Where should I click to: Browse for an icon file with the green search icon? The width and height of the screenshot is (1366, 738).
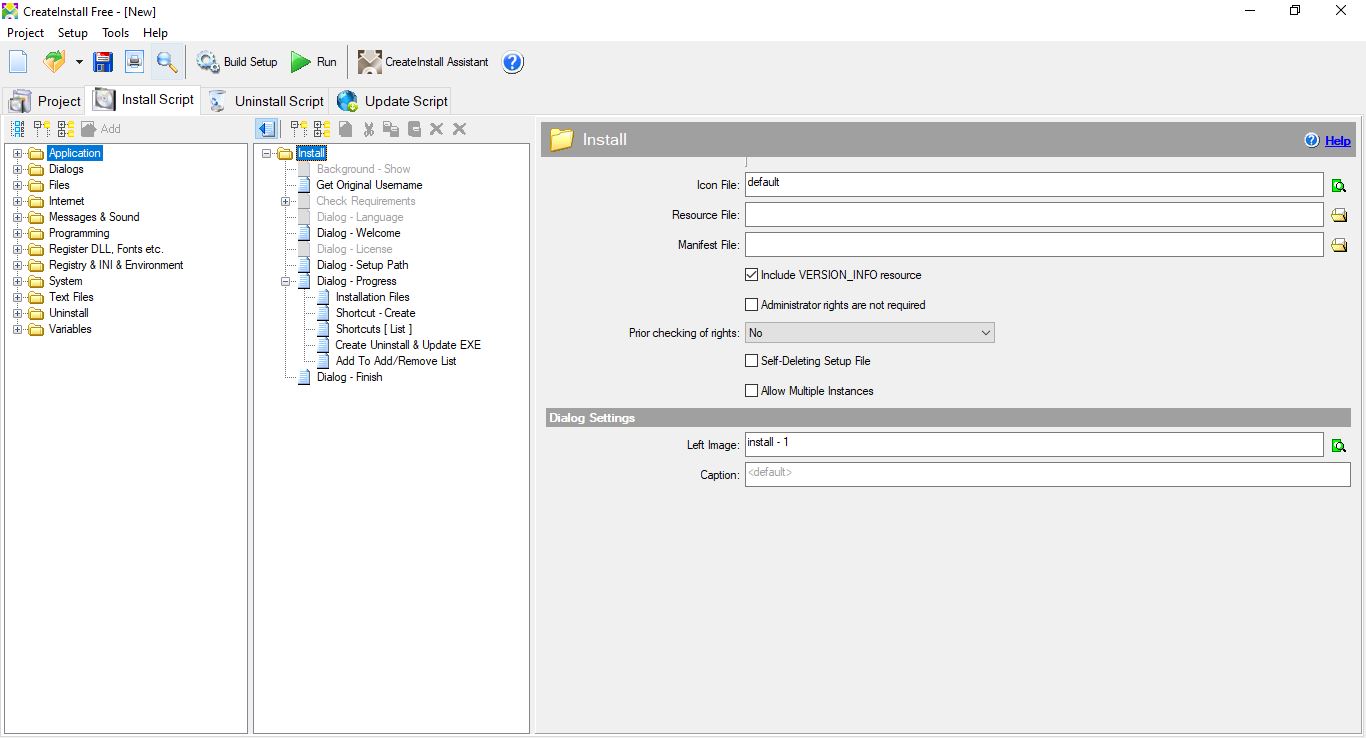(x=1339, y=185)
